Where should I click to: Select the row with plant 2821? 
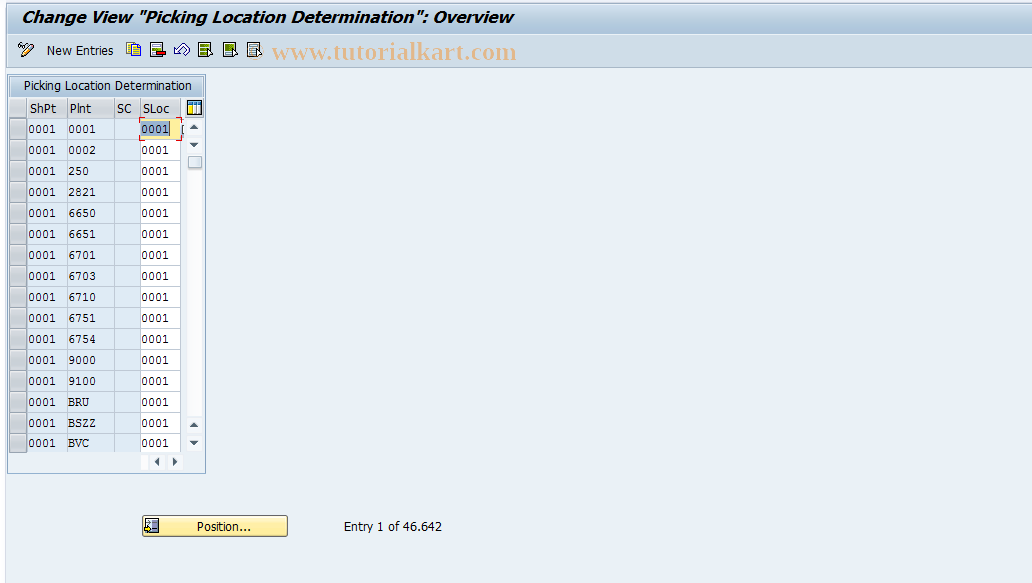point(18,192)
